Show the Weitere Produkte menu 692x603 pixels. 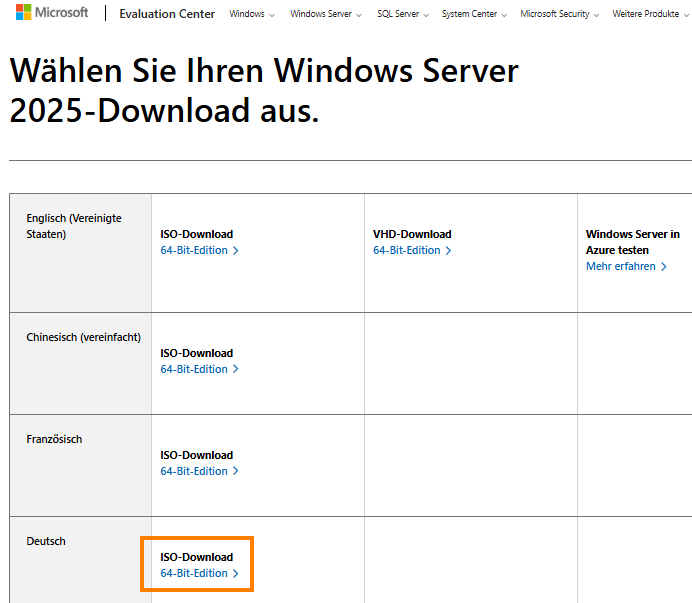652,15
